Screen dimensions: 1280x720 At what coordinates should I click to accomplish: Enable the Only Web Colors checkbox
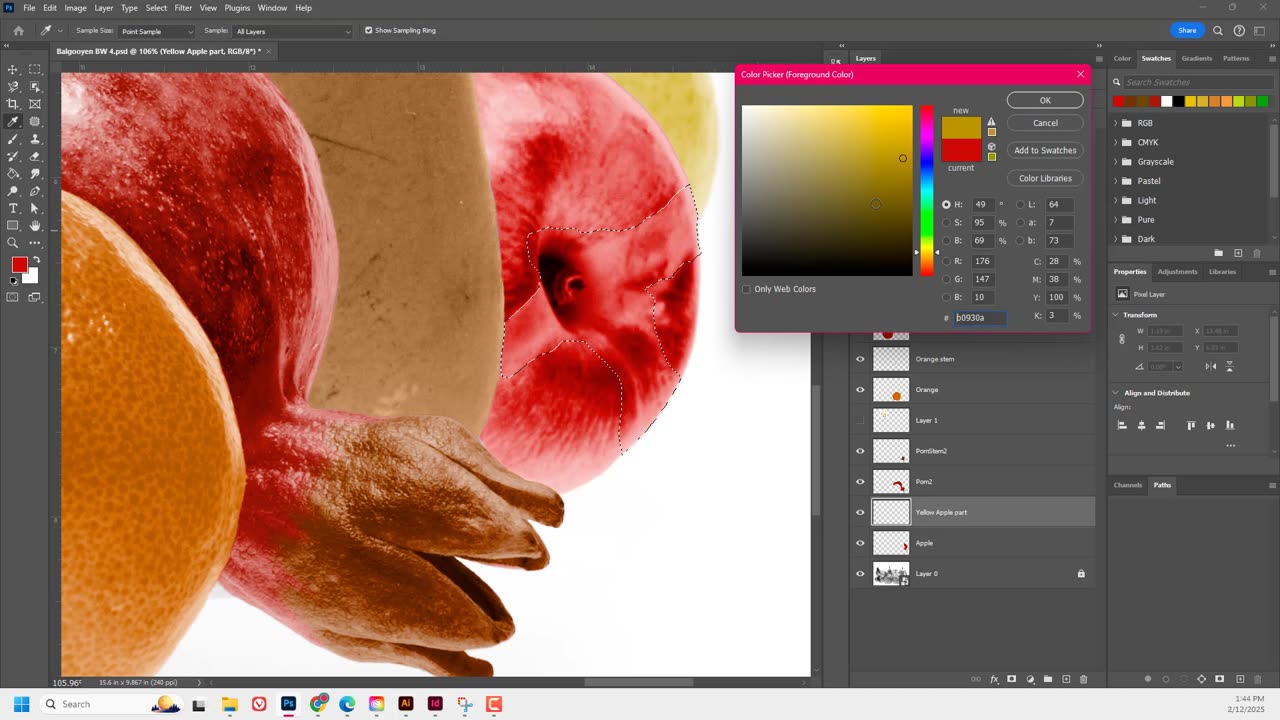[746, 289]
